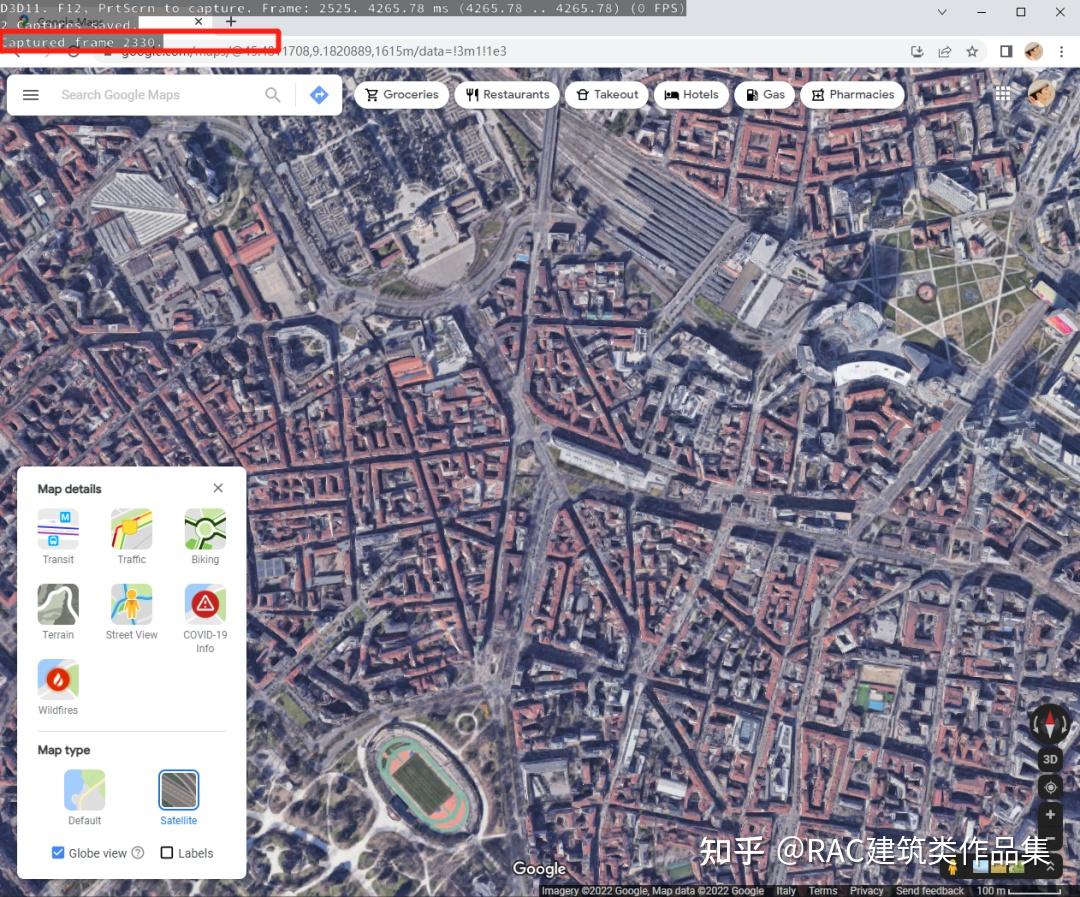Image resolution: width=1080 pixels, height=897 pixels.
Task: Open Directions with the blue arrow icon
Action: pyautogui.click(x=319, y=94)
